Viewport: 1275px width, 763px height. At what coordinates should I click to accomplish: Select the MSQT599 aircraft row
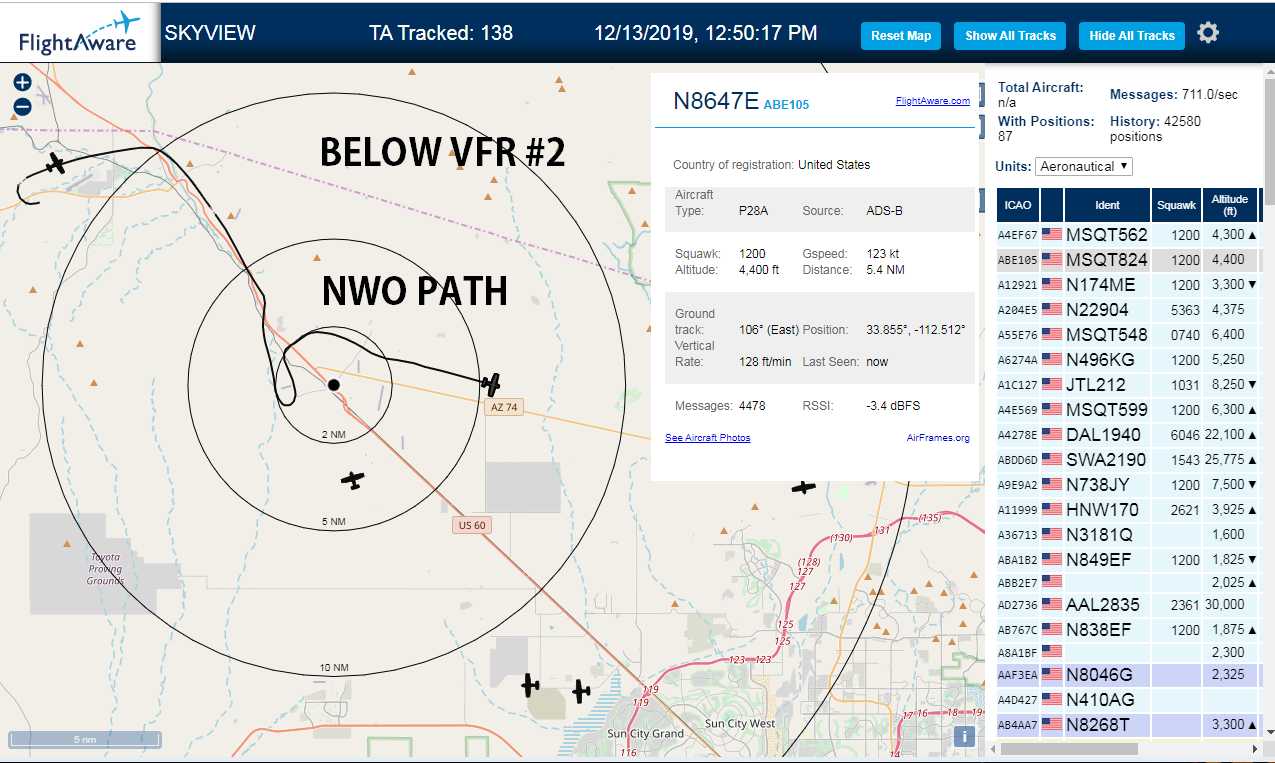pos(1128,410)
